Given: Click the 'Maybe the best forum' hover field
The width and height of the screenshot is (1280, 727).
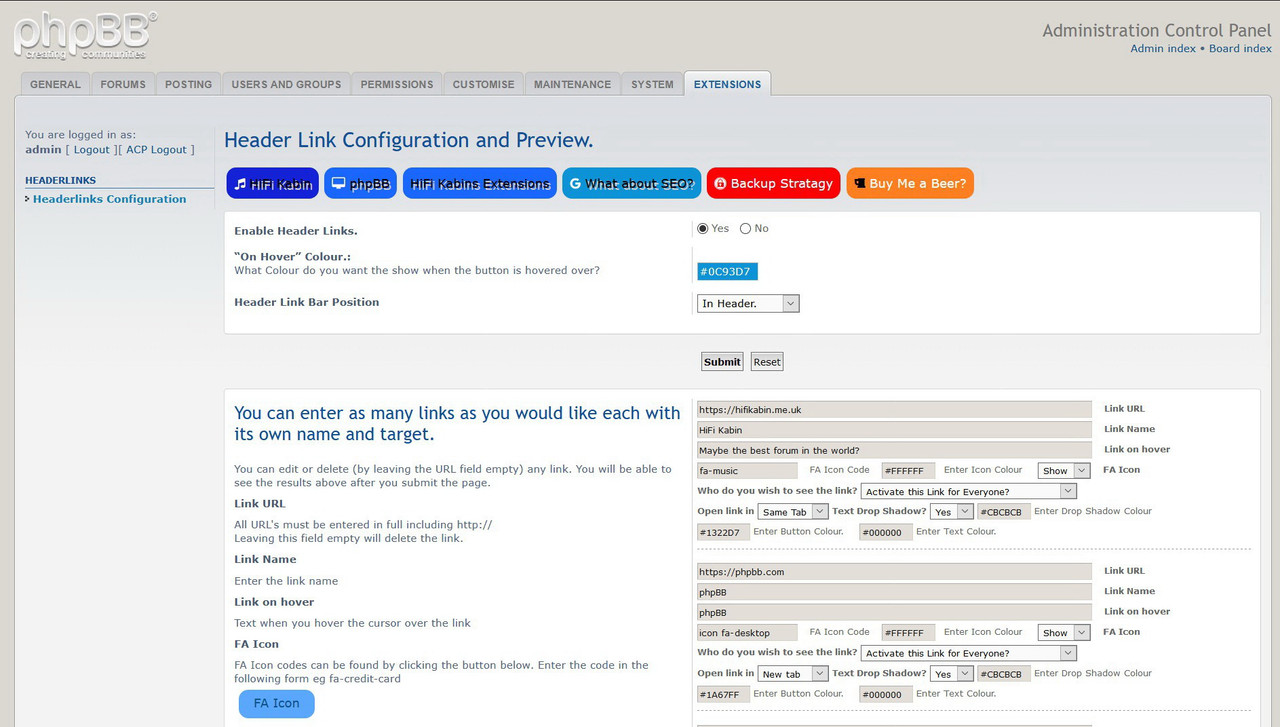Looking at the screenshot, I should click(x=894, y=450).
